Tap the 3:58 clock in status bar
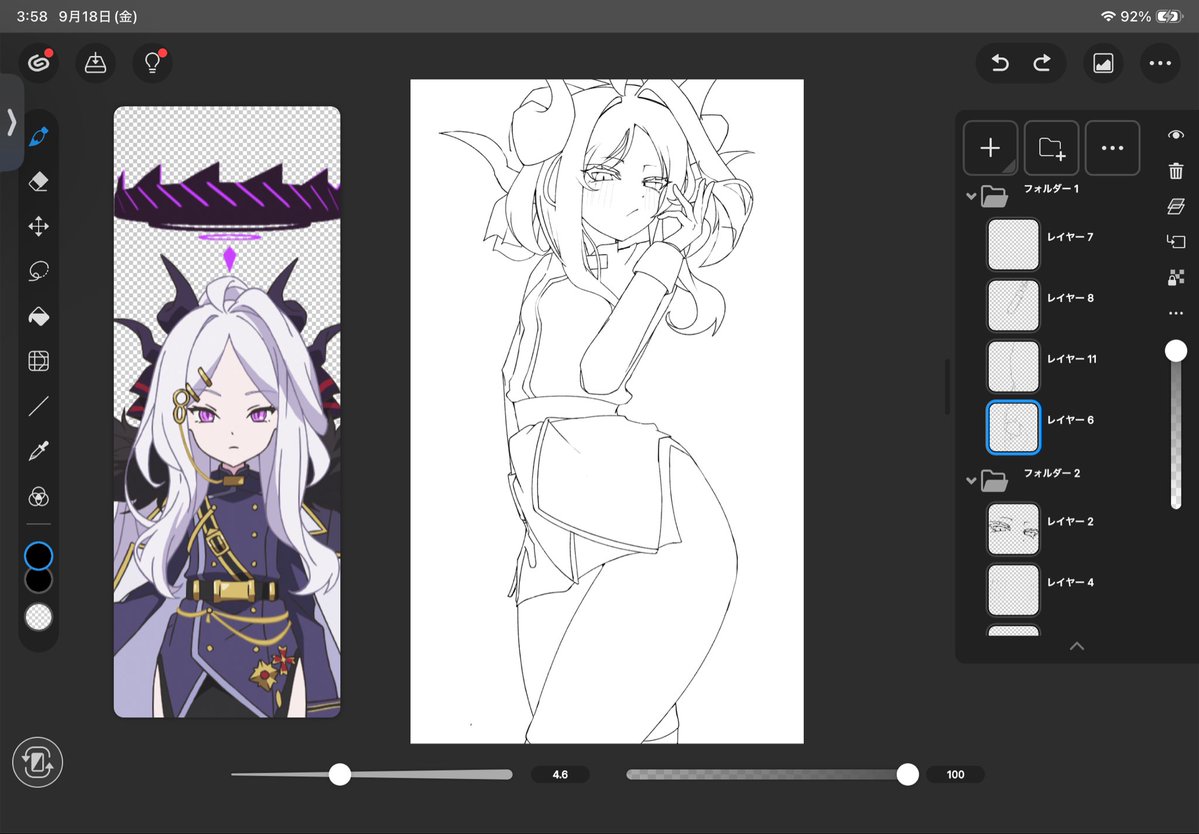Image resolution: width=1199 pixels, height=834 pixels. tap(31, 16)
